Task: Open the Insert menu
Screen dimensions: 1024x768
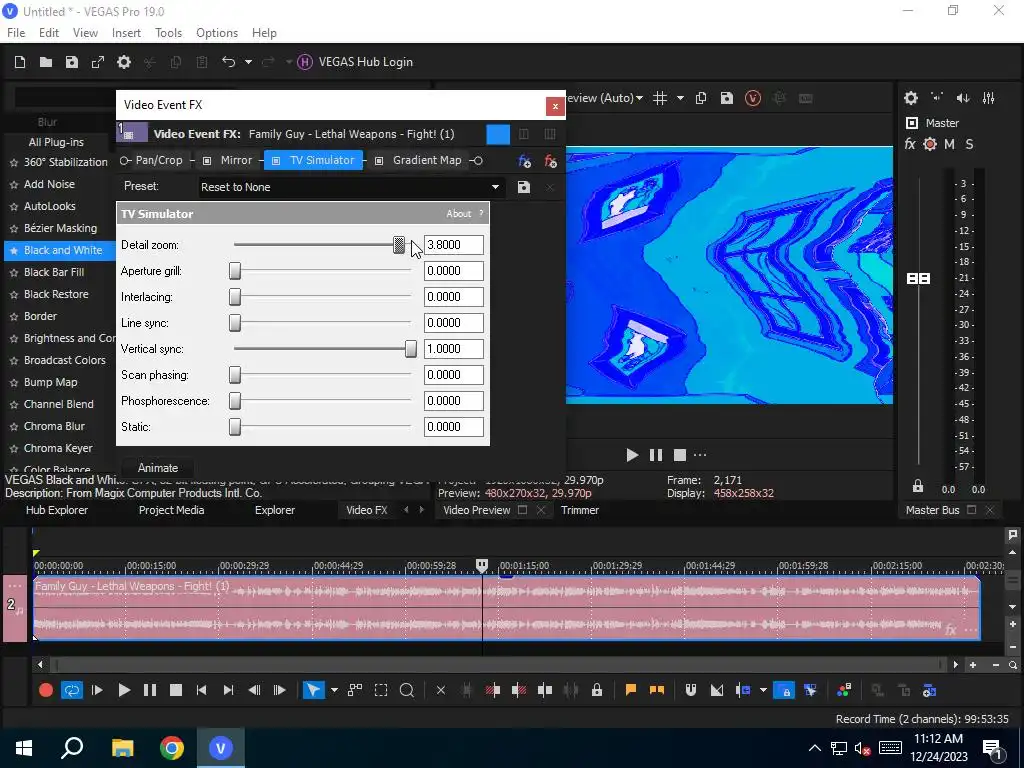Action: (126, 33)
